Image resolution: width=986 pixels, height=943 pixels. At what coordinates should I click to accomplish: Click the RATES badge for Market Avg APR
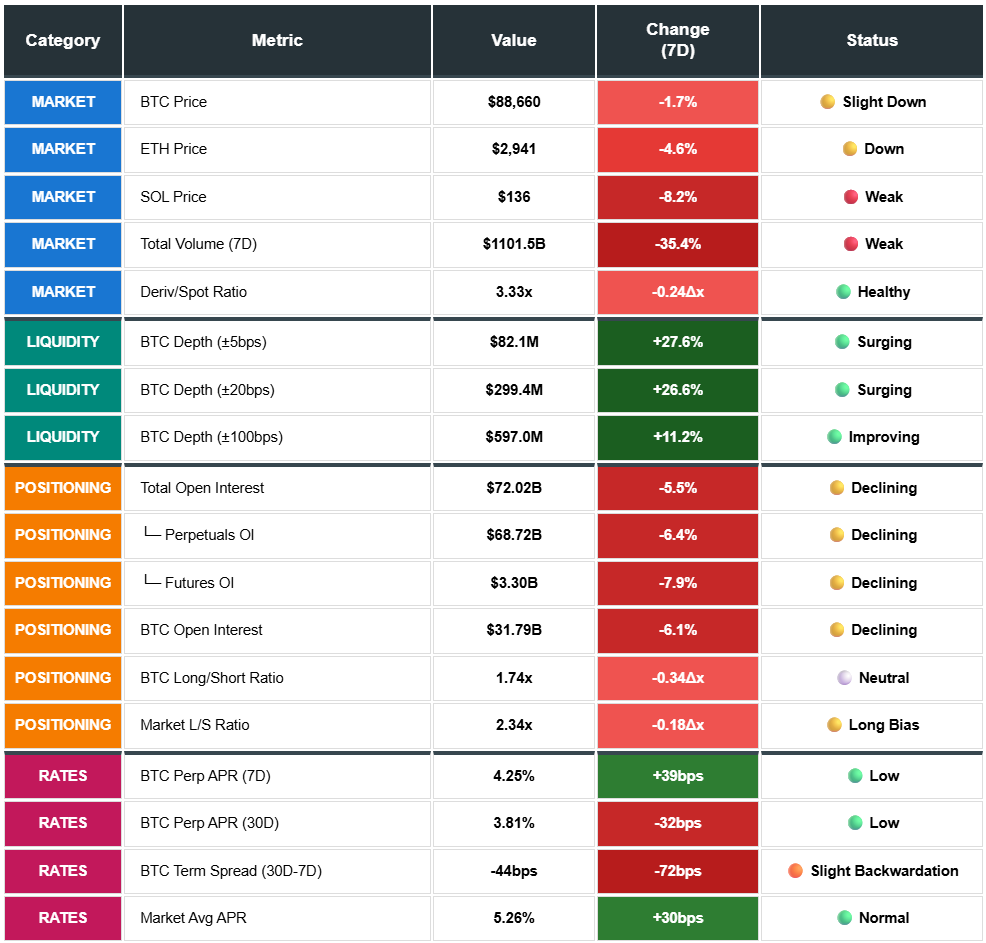[x=63, y=918]
